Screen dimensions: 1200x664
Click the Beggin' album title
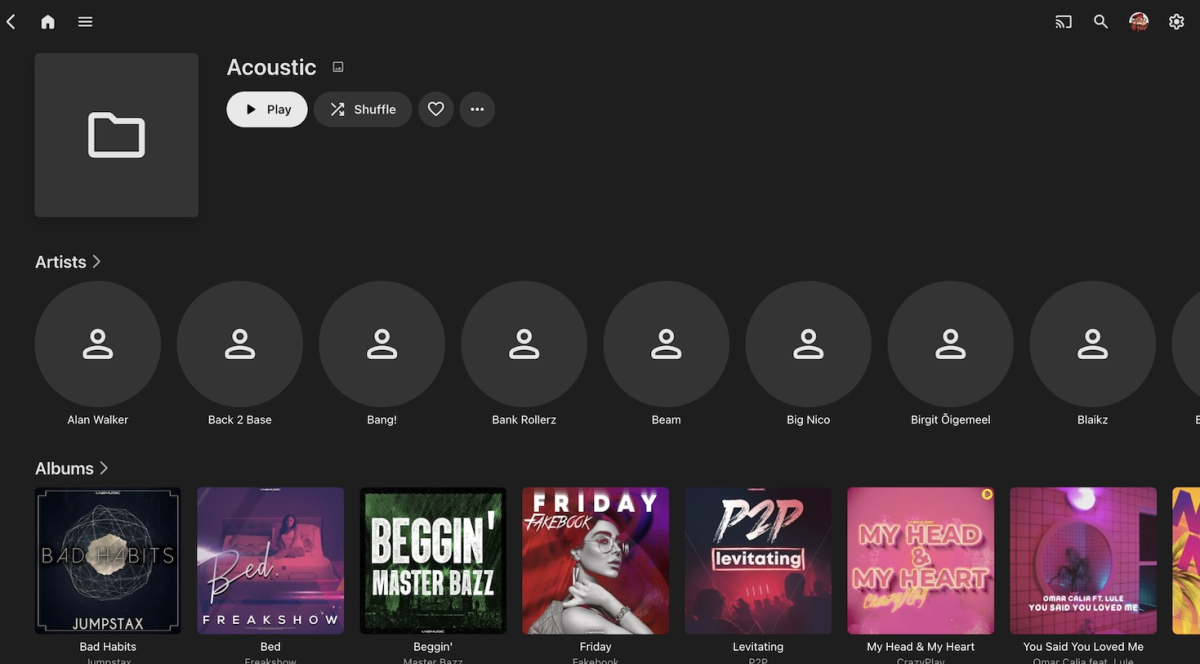pos(433,647)
